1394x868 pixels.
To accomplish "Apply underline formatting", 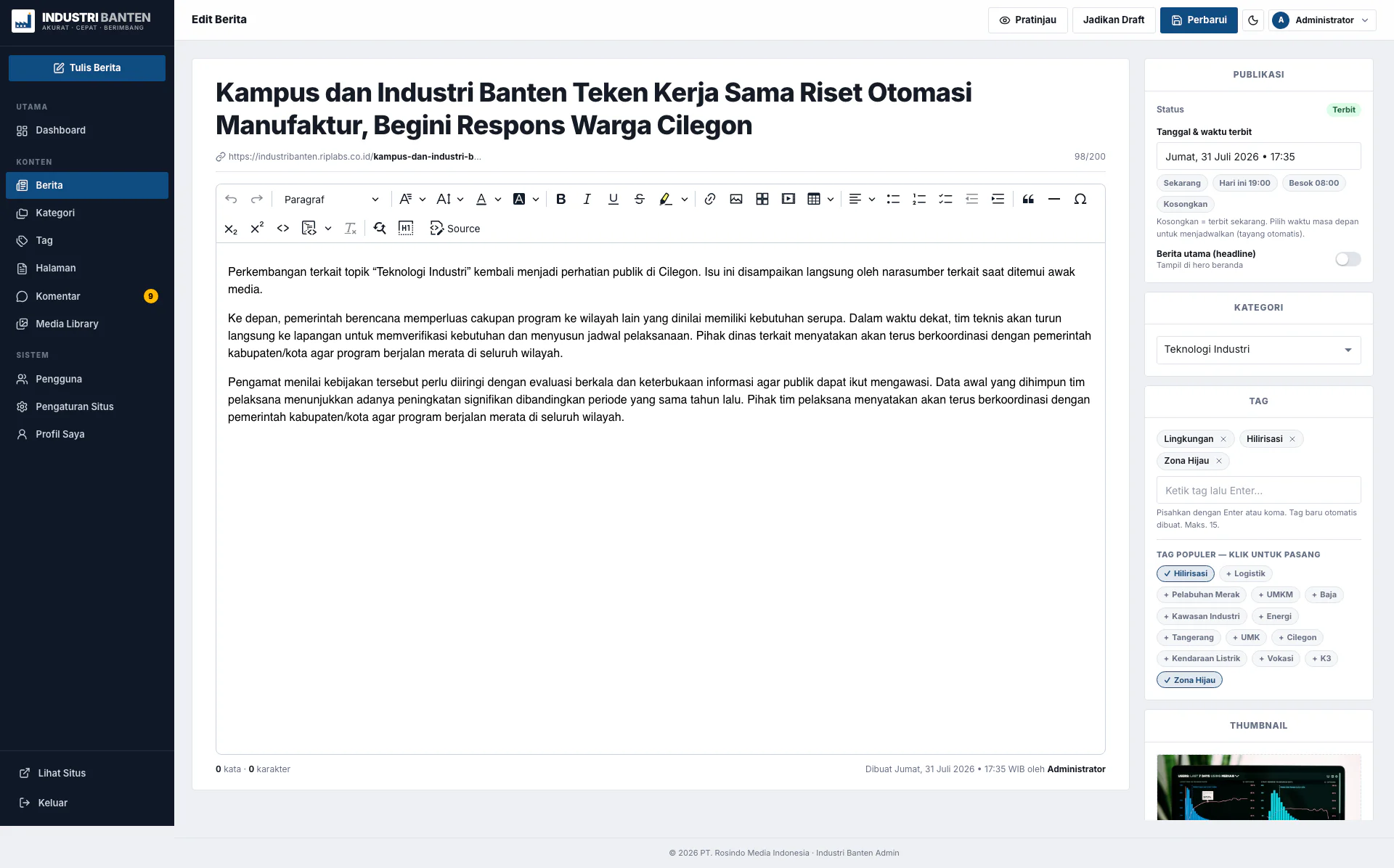I will click(613, 199).
